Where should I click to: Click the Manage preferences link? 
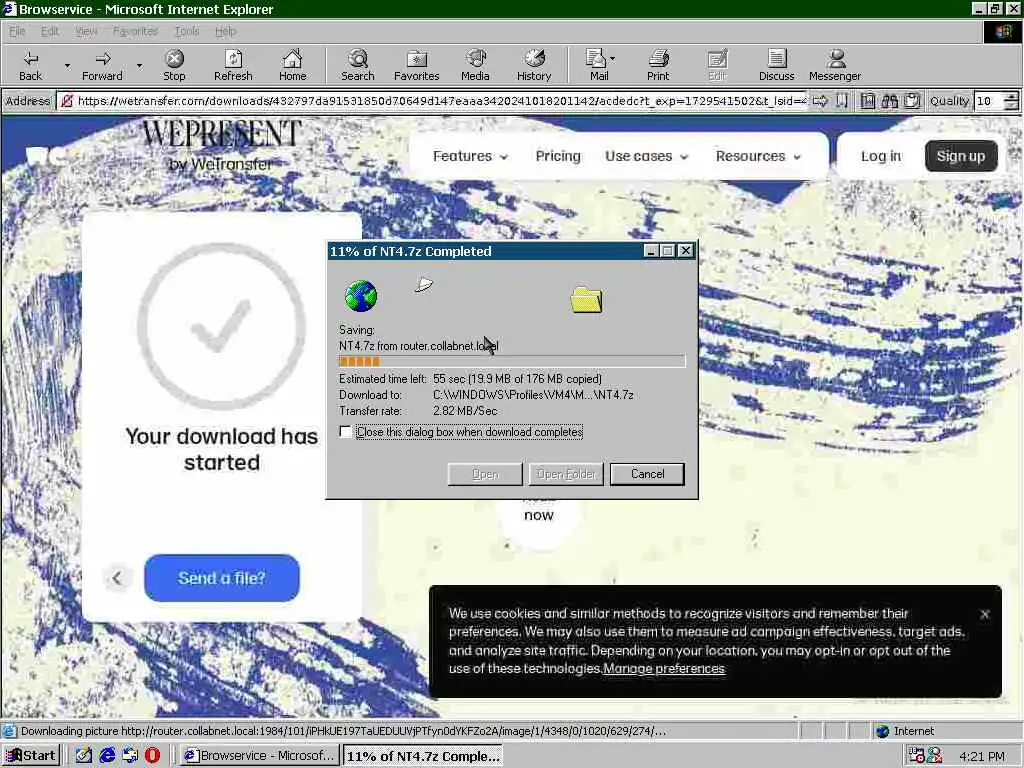[x=664, y=669]
